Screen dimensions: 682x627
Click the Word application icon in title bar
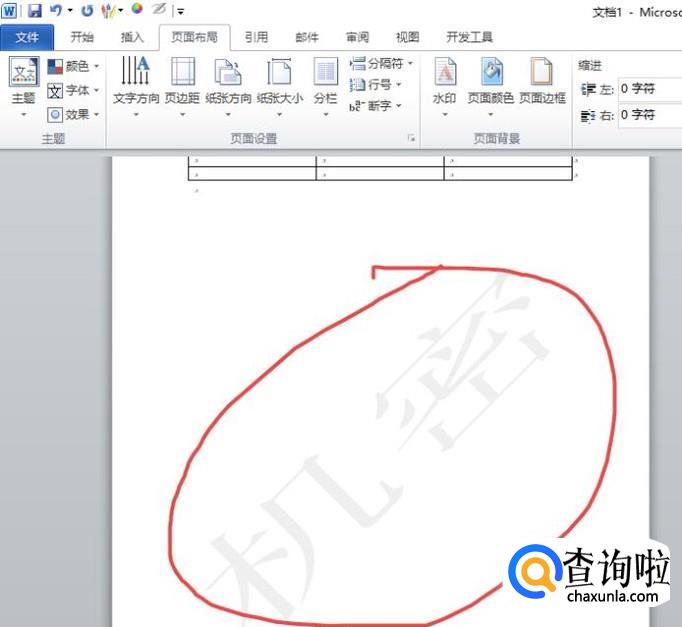tap(9, 10)
